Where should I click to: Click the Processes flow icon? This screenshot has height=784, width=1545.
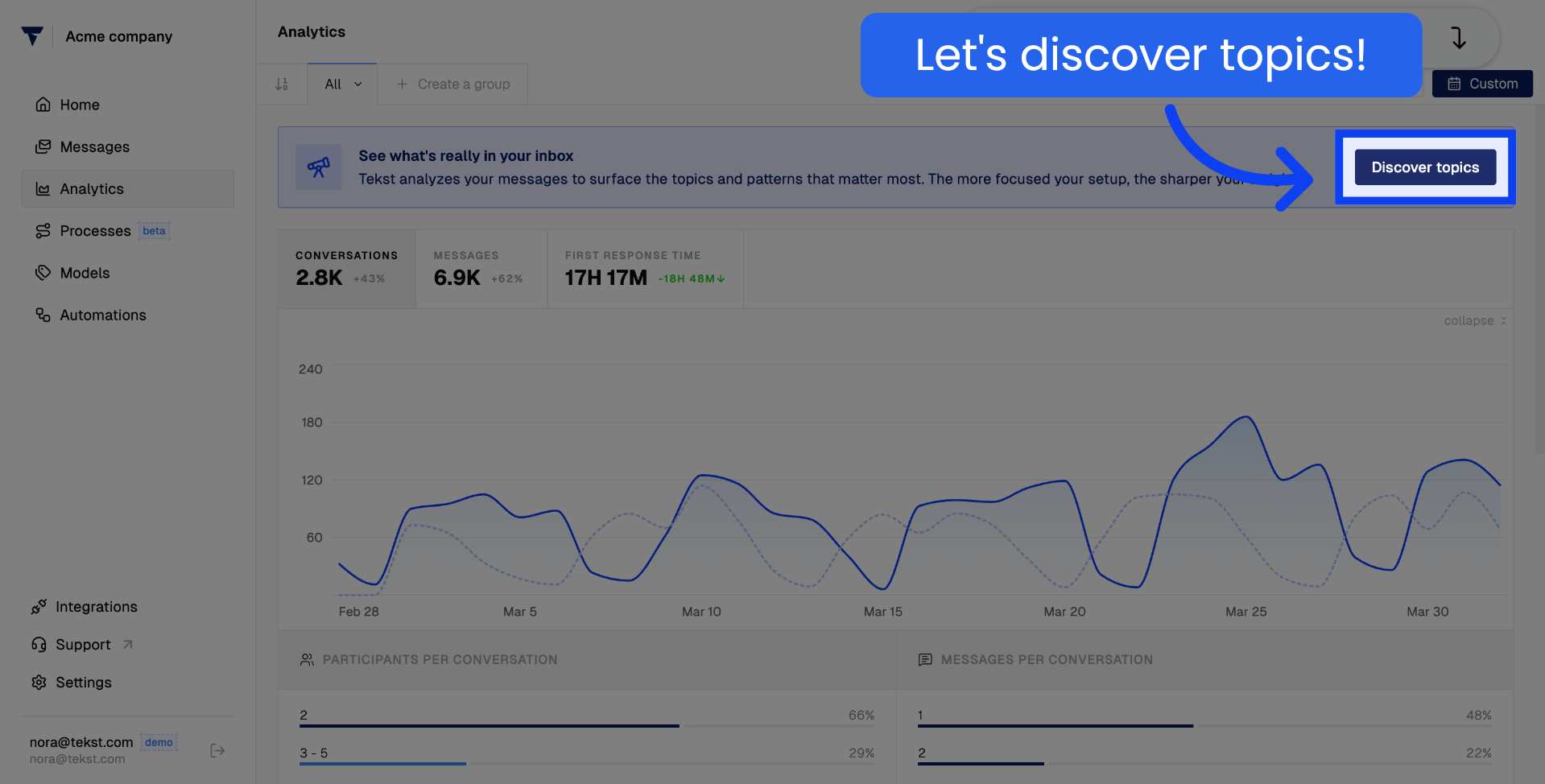(x=43, y=231)
